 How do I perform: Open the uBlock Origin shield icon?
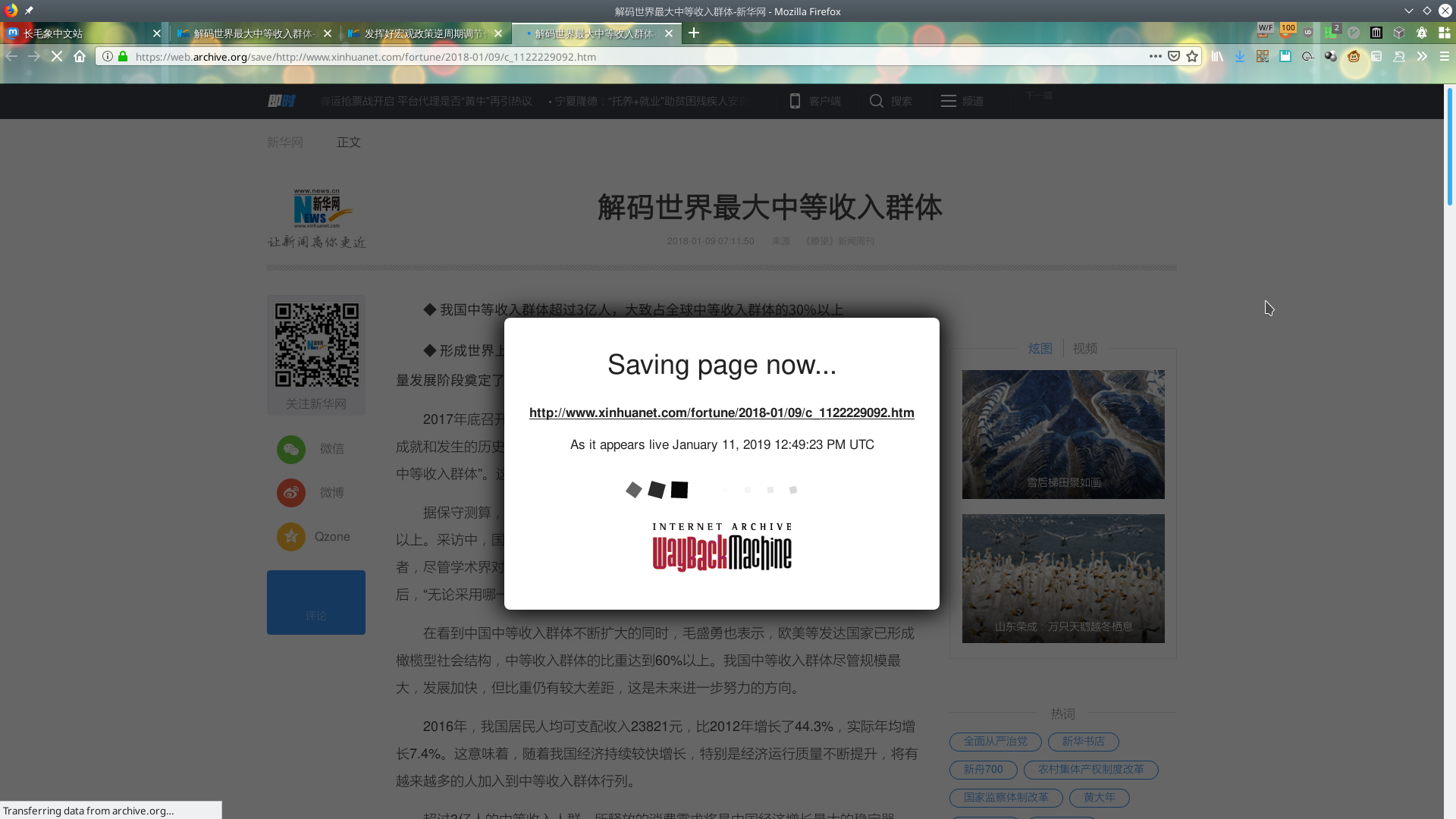point(1308,33)
